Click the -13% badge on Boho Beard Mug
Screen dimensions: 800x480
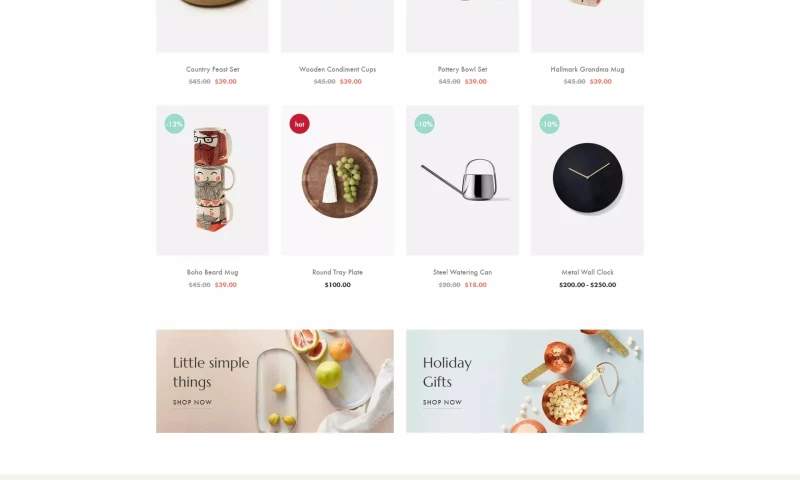[x=174, y=124]
